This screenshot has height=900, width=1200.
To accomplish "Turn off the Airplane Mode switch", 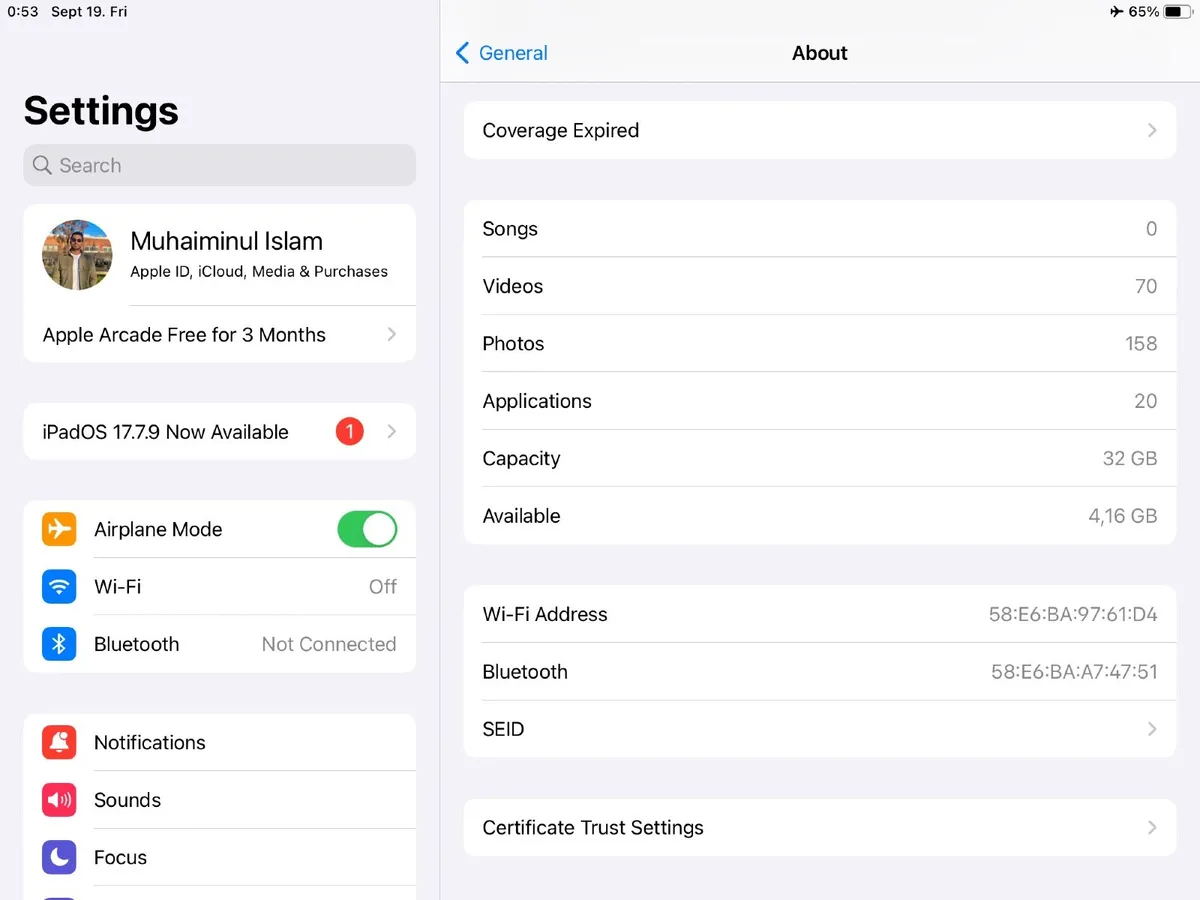I will click(367, 529).
